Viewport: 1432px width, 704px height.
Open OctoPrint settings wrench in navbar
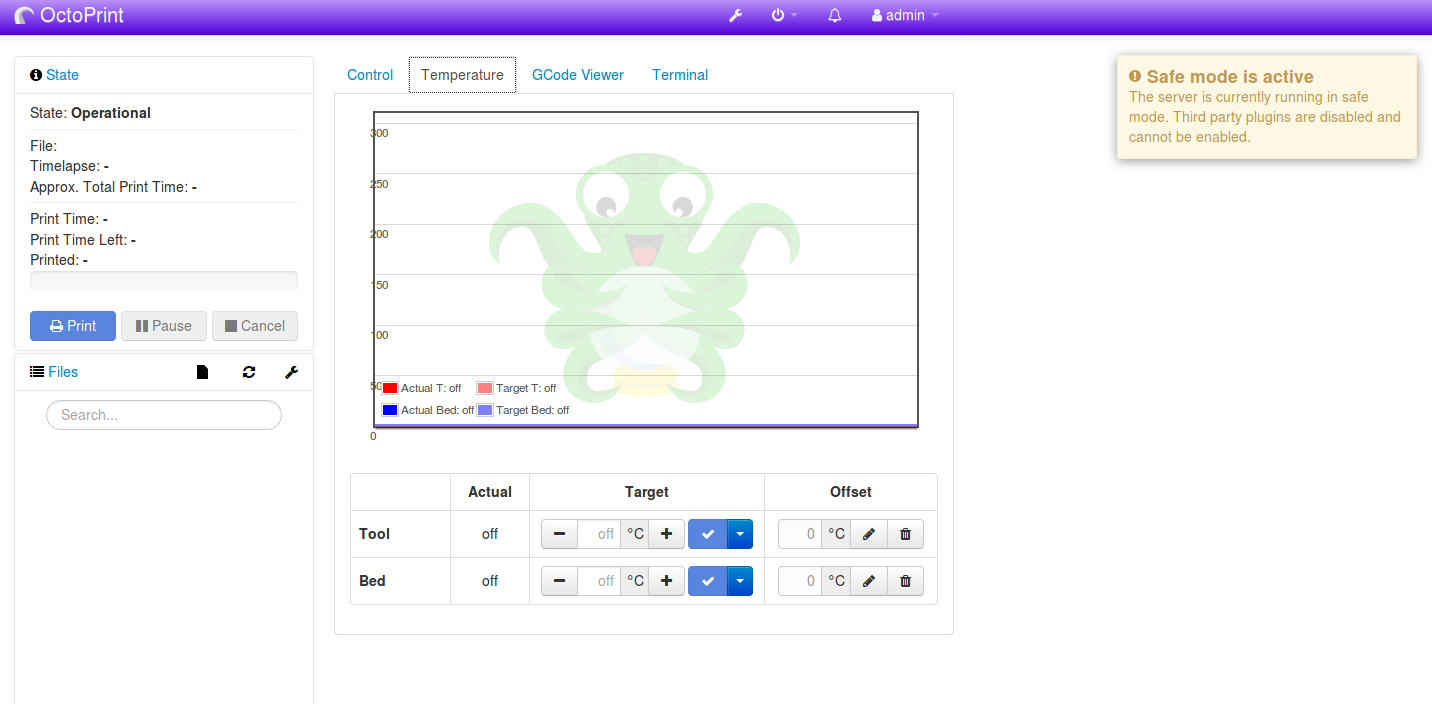[x=735, y=16]
